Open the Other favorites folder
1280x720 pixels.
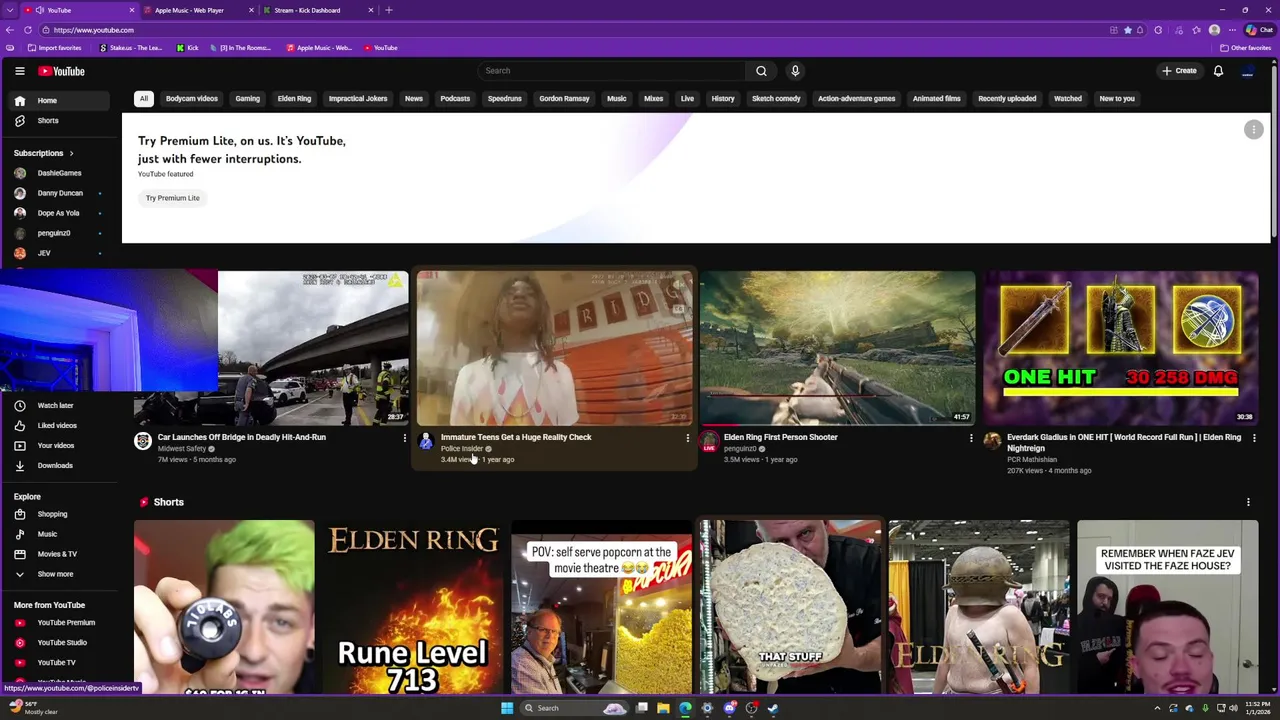click(1245, 48)
